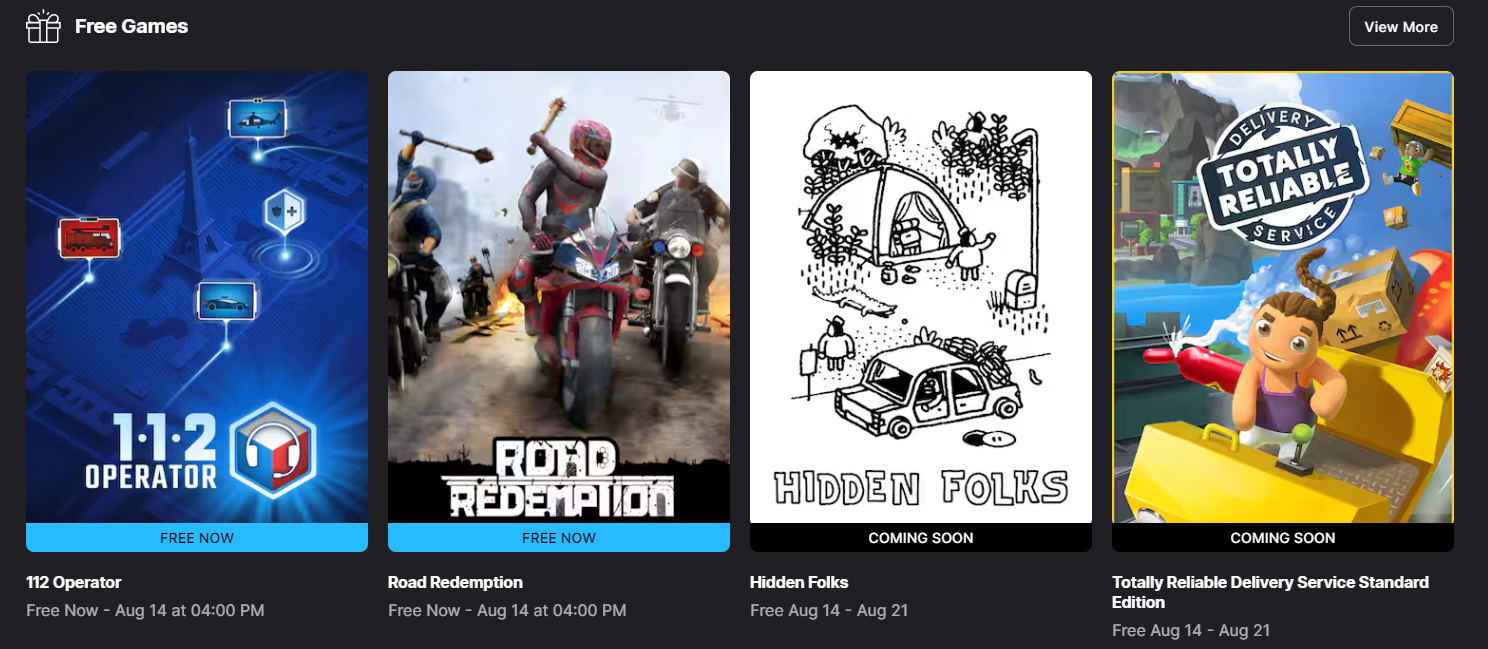
Task: Click the helicopter icon on 112 Operator cover
Action: click(257, 118)
